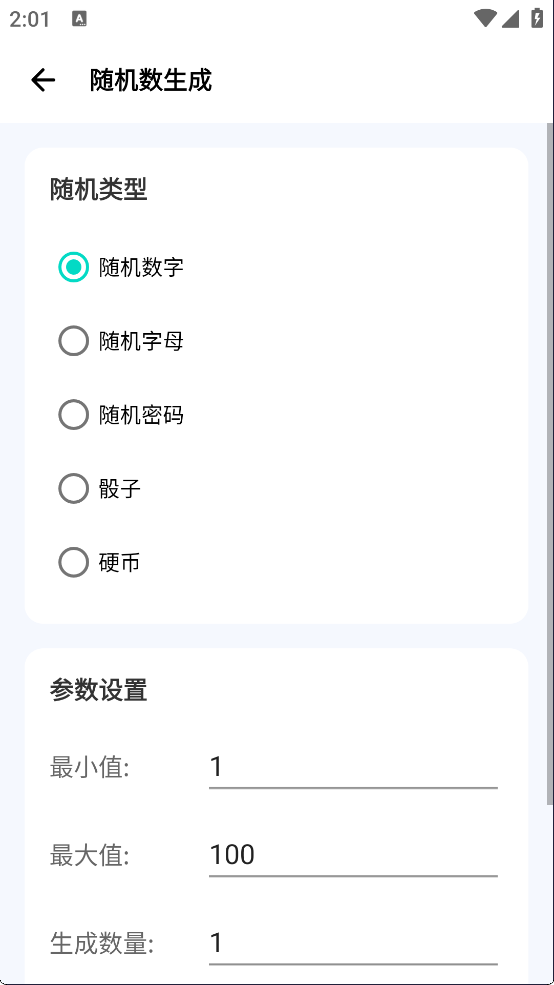Go back using the arrow icon
This screenshot has height=985, width=554.
(43, 80)
